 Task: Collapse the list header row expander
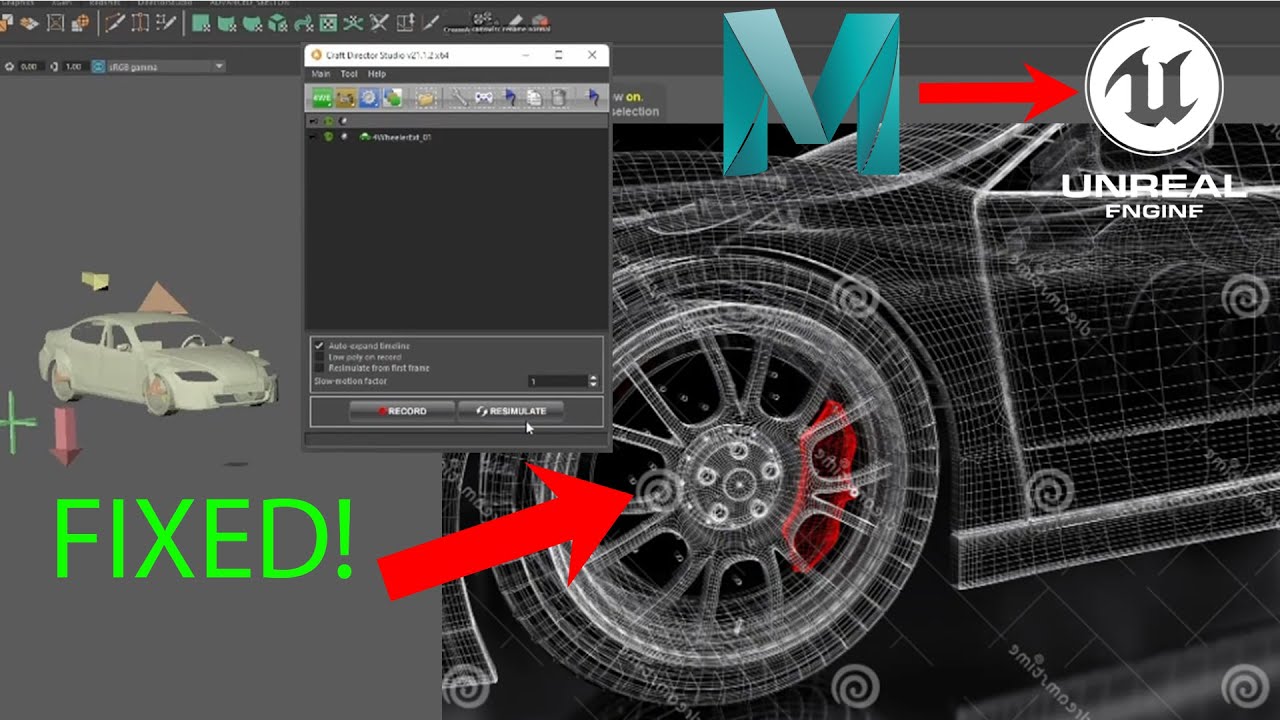tap(313, 121)
